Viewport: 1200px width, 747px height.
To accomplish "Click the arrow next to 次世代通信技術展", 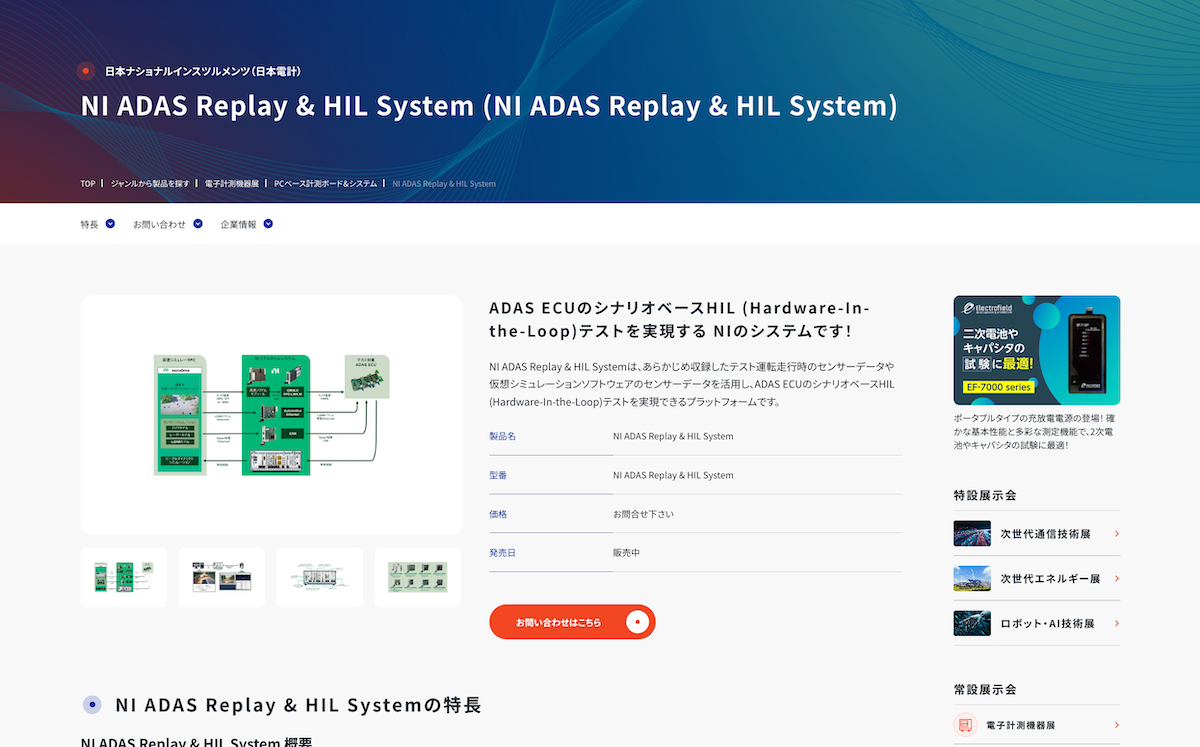I will pos(1116,534).
